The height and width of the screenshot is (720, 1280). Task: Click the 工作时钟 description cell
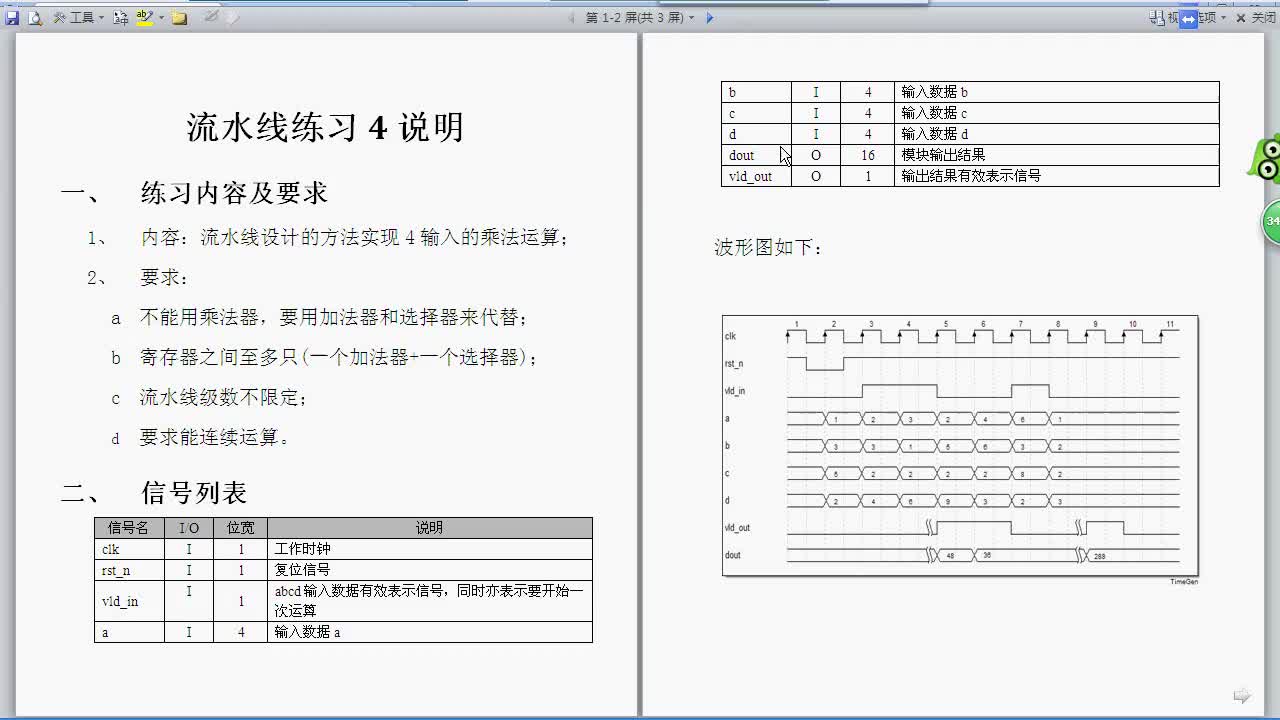coord(430,549)
